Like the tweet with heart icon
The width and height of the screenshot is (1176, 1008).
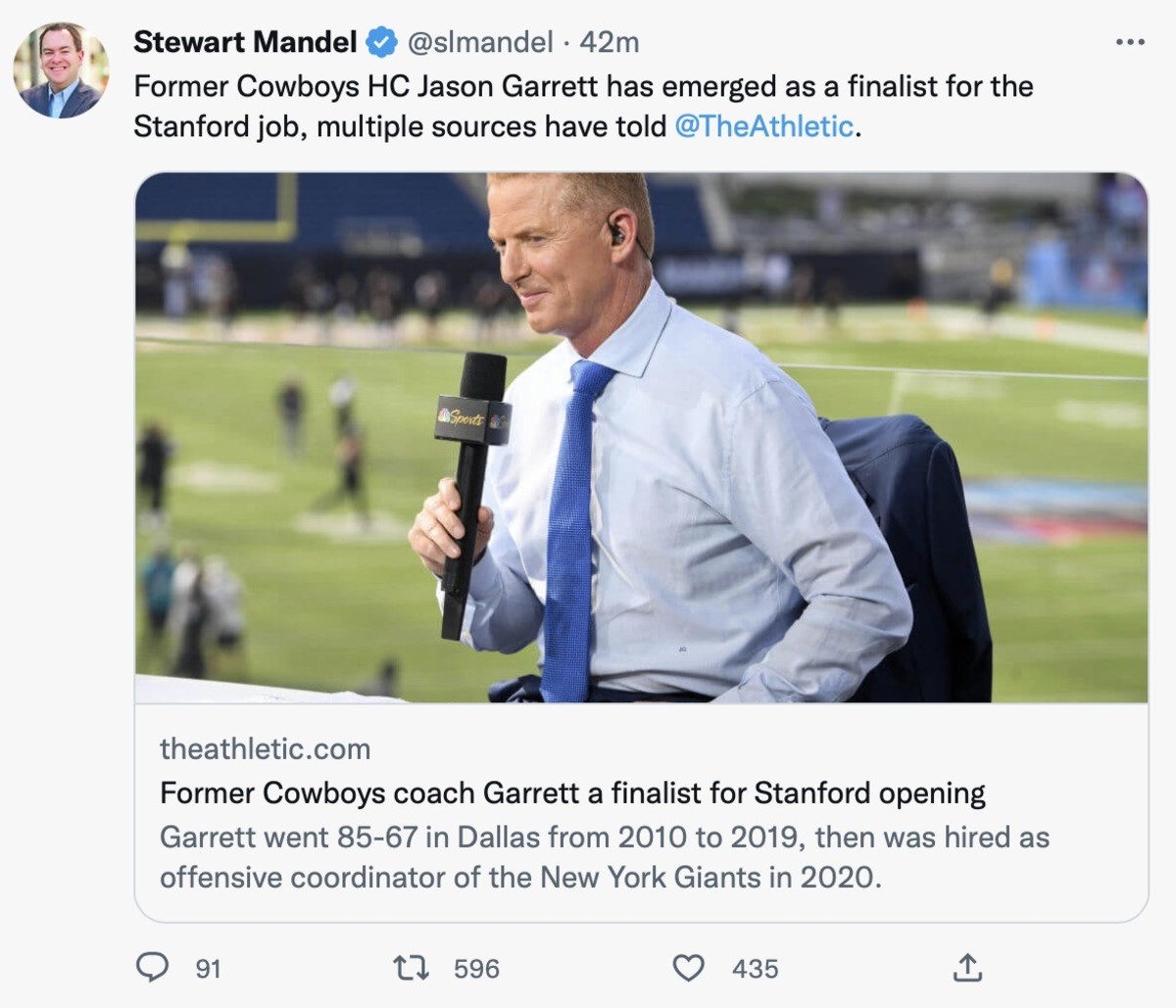(x=689, y=968)
